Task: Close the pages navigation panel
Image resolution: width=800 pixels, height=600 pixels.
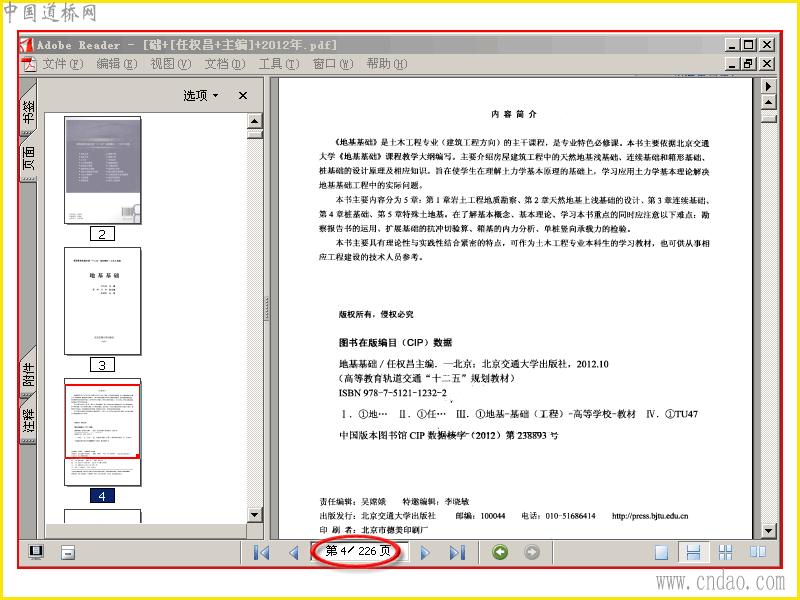Action: (243, 95)
